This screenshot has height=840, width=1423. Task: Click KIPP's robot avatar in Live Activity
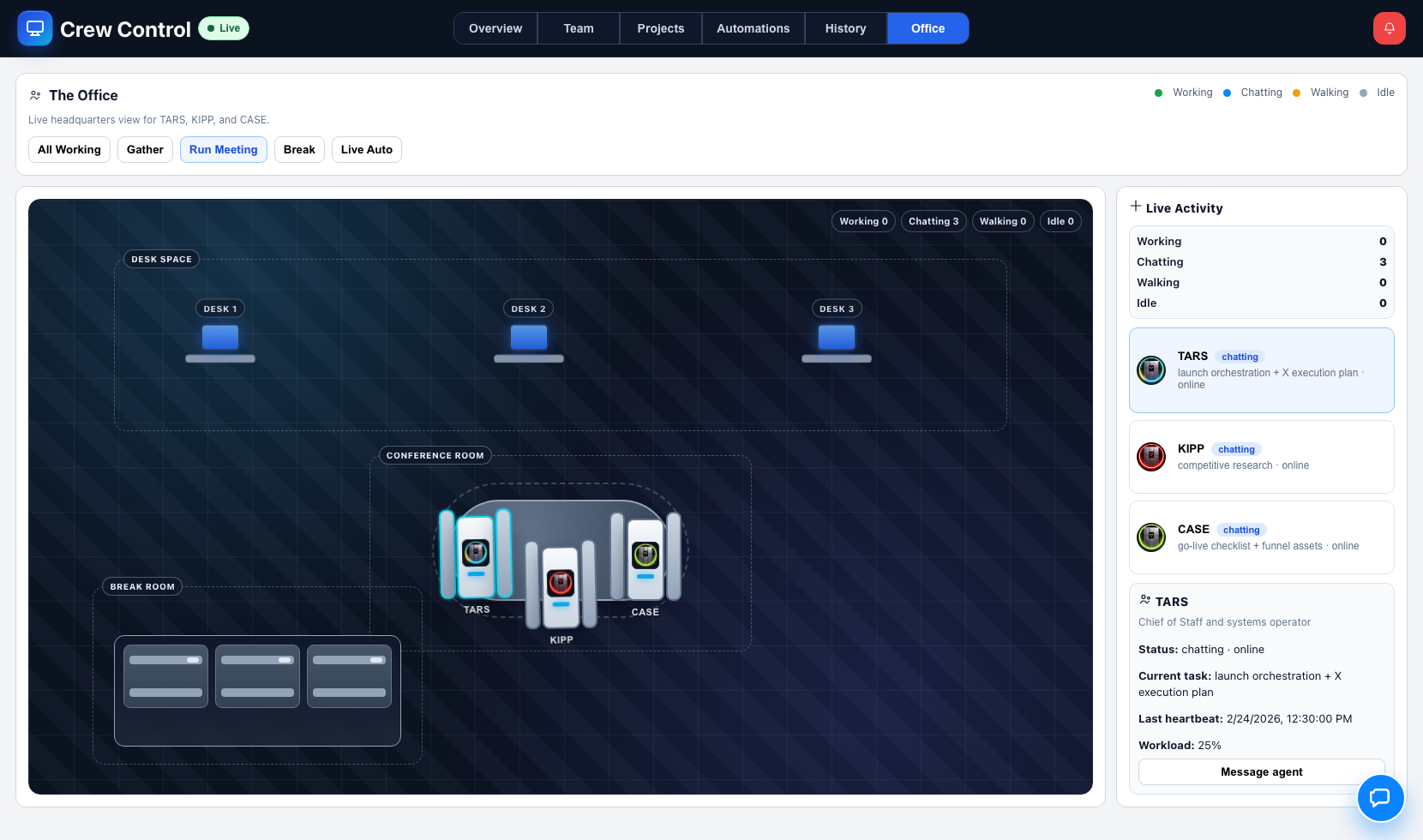[x=1151, y=457]
